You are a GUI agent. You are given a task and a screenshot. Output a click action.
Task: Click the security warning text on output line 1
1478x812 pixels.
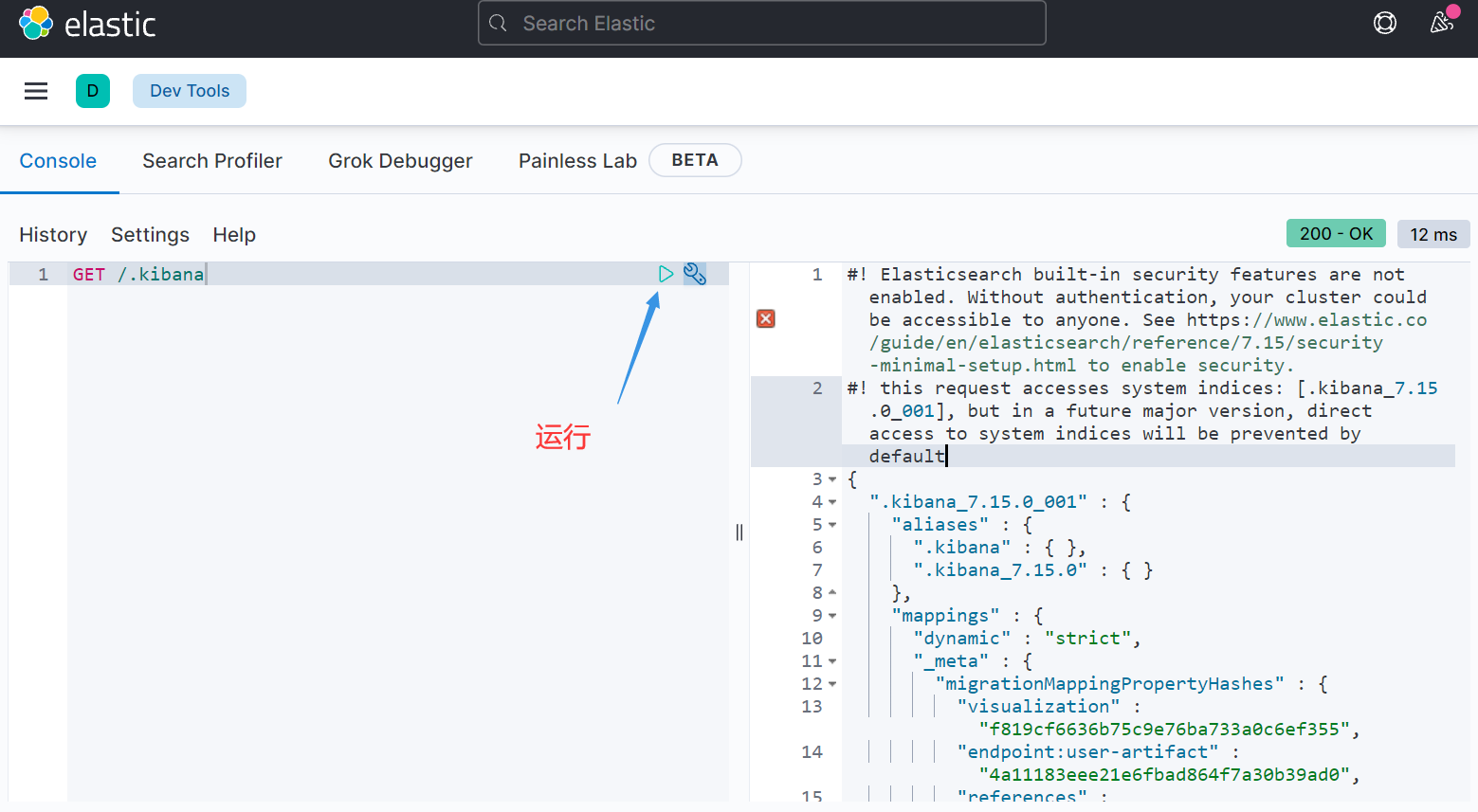click(1137, 319)
